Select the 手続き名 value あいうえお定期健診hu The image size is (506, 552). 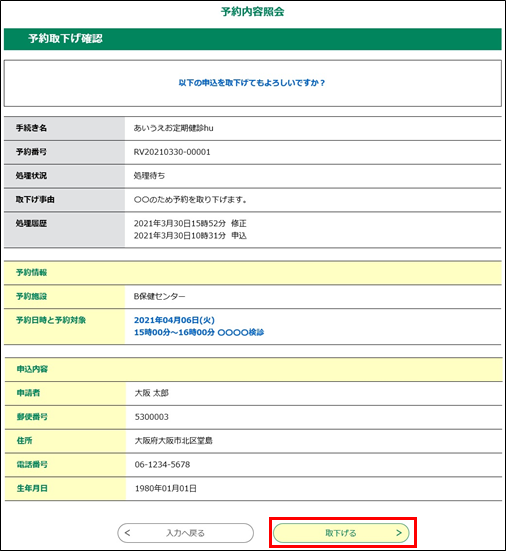173,128
